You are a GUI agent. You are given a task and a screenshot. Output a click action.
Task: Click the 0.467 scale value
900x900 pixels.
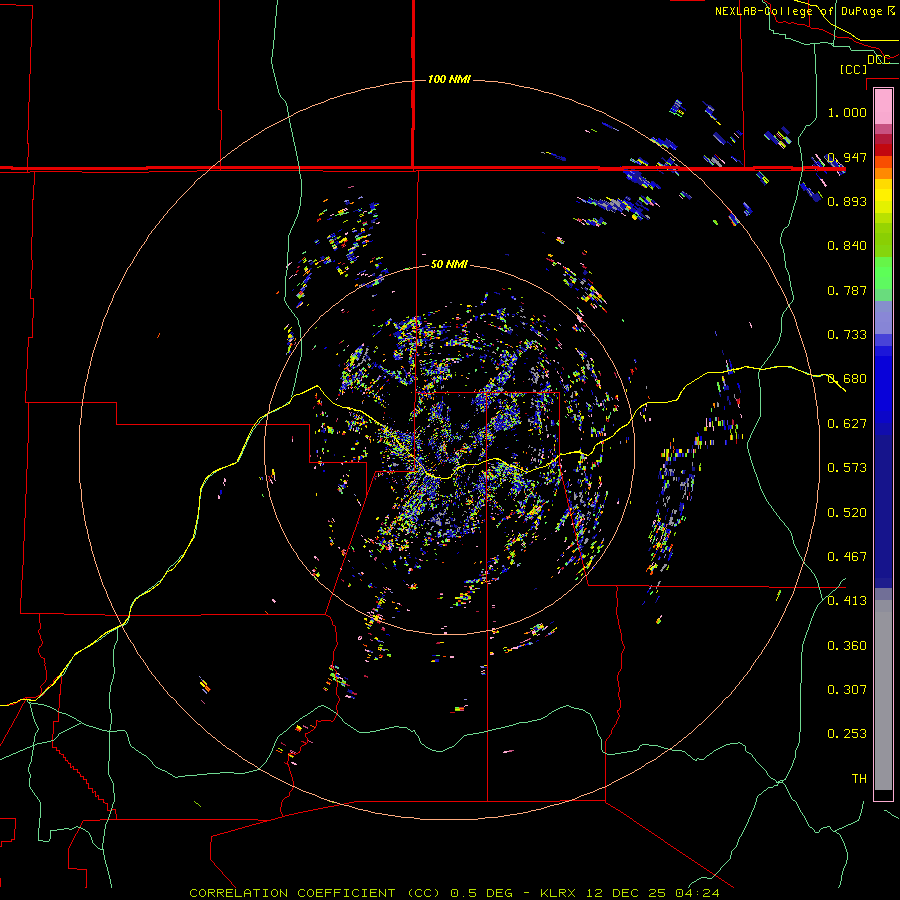[x=847, y=557]
